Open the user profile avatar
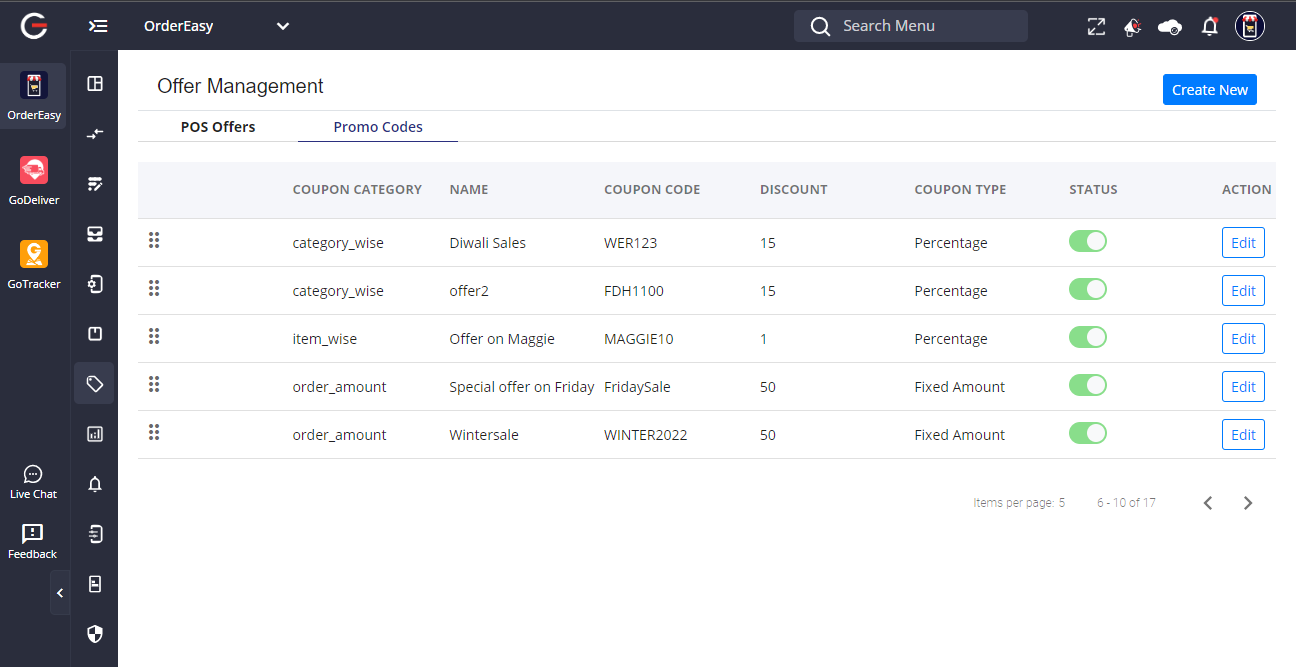 (1249, 26)
